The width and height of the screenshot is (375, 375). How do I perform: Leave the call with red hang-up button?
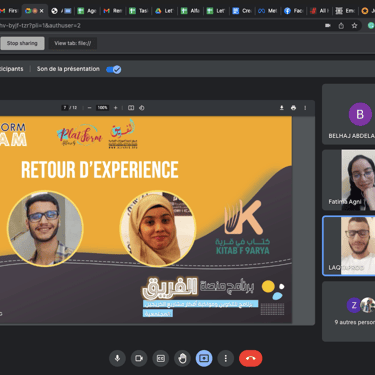click(251, 358)
